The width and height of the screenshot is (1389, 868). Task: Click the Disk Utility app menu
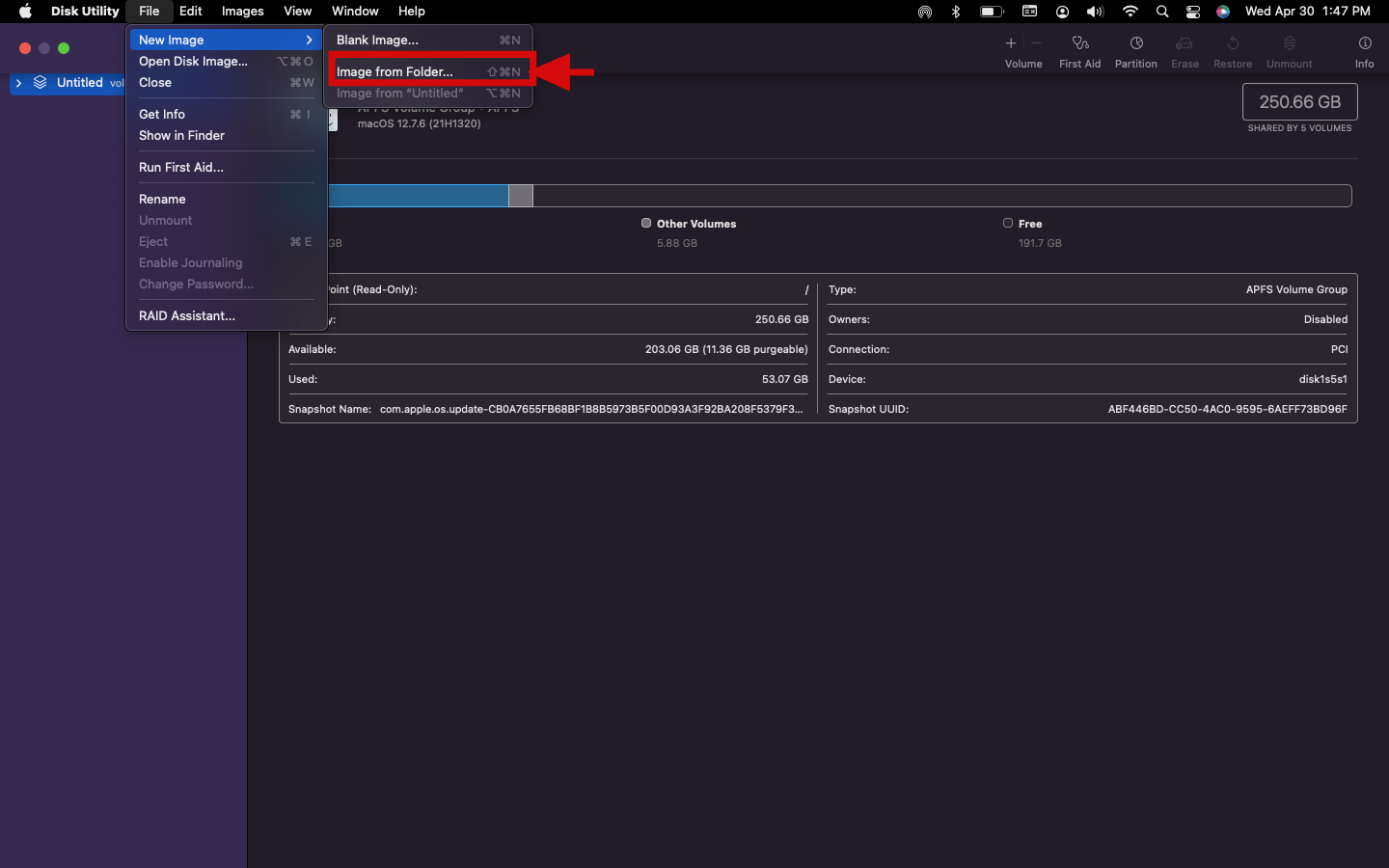click(85, 12)
